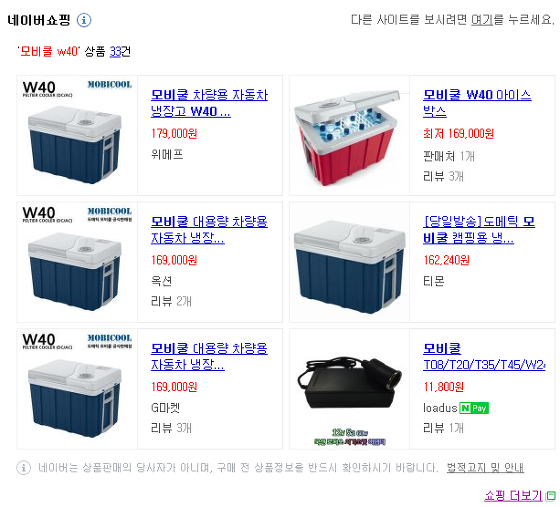The image size is (560, 507).
Task: Click the green icon beside 쇼핑 더보기
Action: 551,496
